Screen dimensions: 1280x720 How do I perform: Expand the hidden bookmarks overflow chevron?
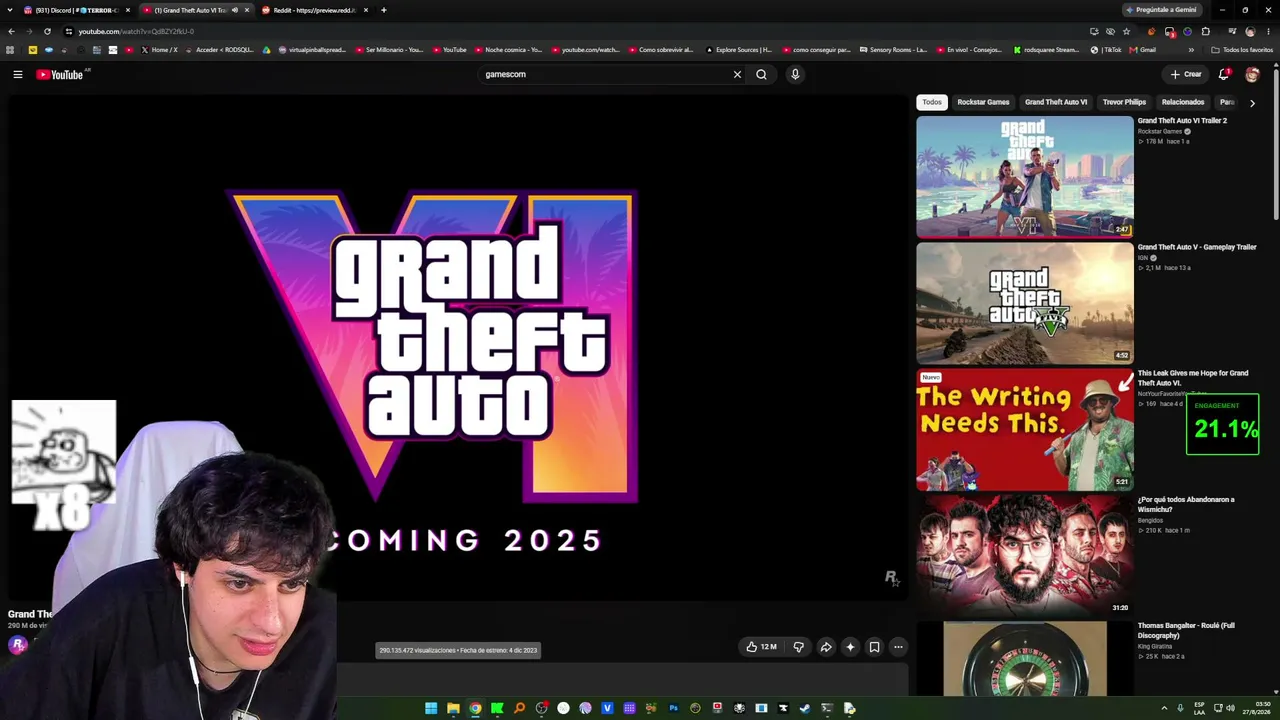[x=1191, y=50]
